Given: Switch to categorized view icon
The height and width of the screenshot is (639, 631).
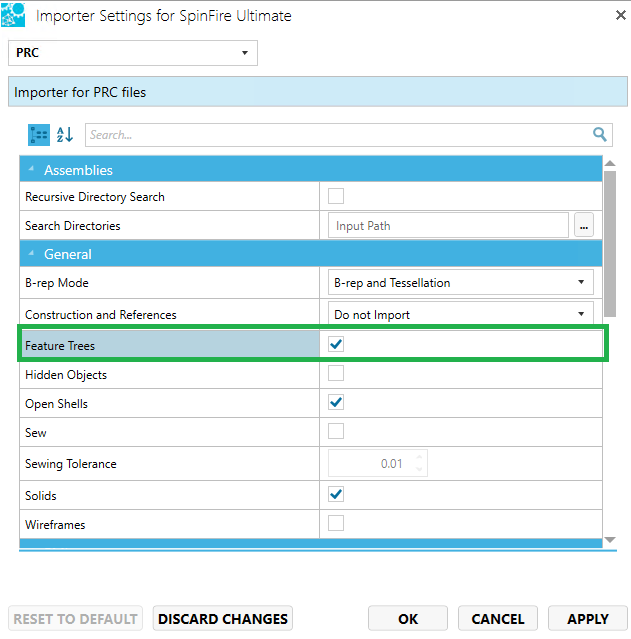Looking at the screenshot, I should pos(39,135).
